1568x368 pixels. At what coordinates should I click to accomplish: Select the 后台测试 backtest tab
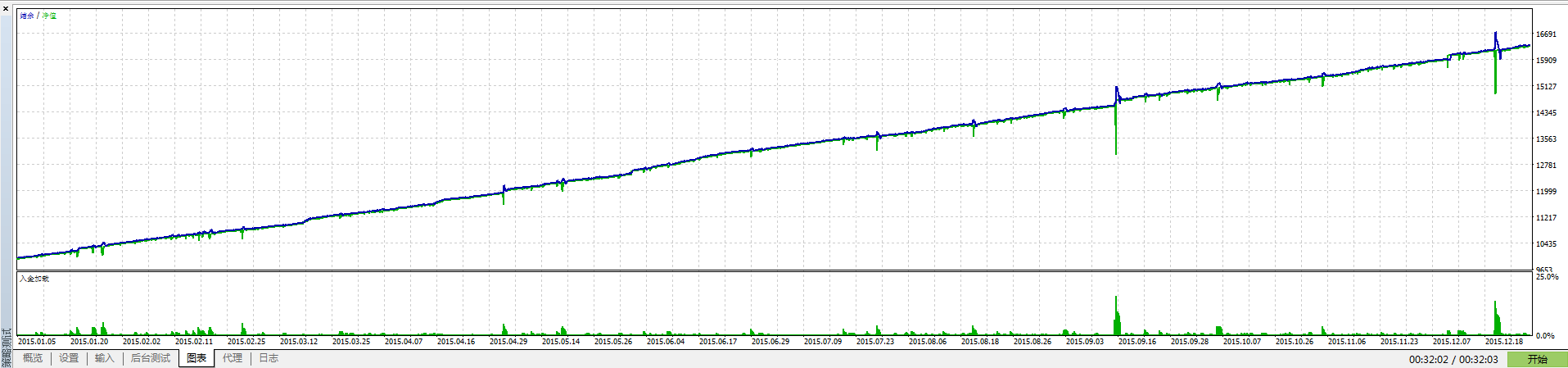click(151, 358)
